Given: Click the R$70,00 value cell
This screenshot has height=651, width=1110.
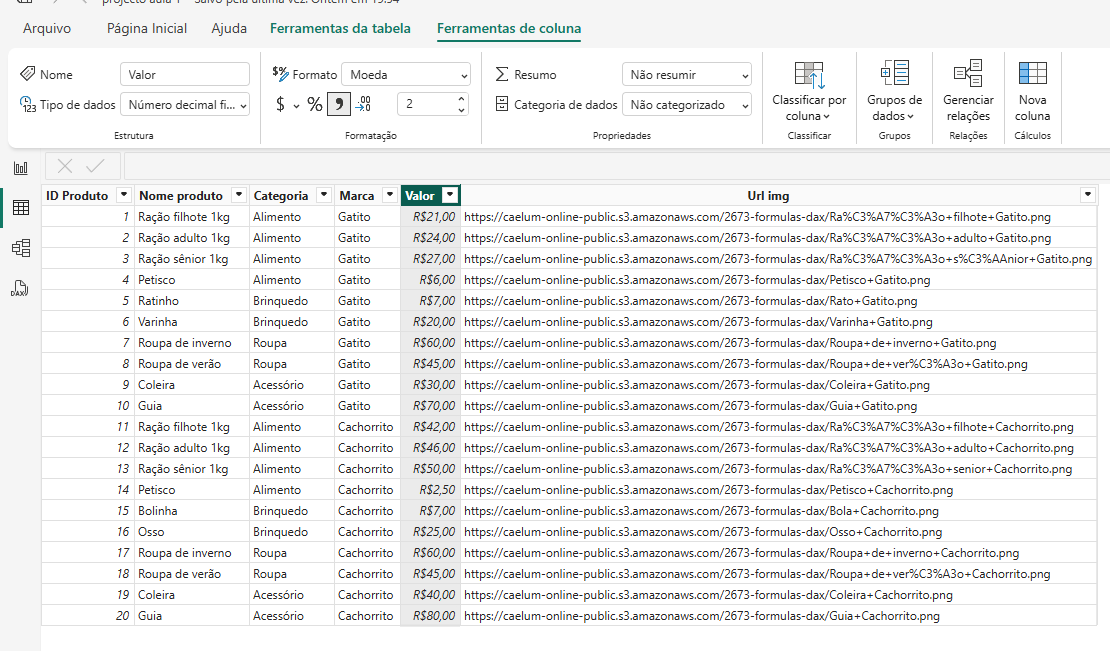Looking at the screenshot, I should 431,405.
